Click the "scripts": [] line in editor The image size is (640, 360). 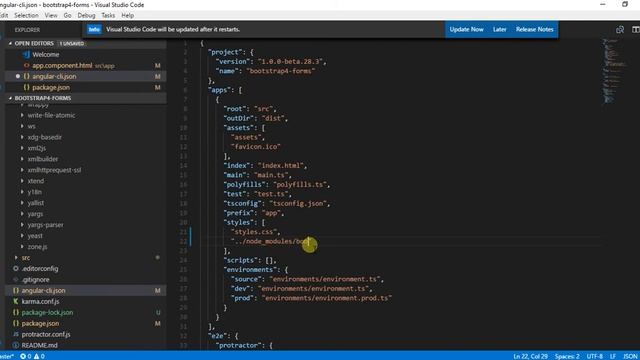pos(250,260)
